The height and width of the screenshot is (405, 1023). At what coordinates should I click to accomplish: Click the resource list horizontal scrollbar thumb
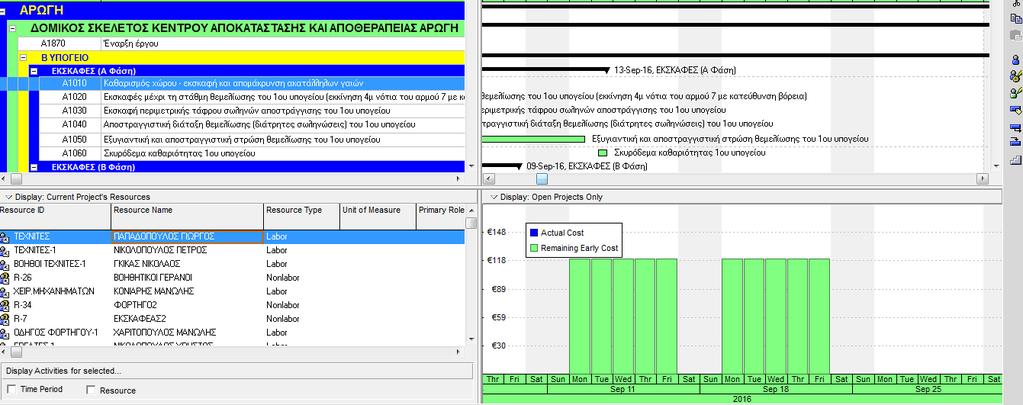[x=16, y=352]
